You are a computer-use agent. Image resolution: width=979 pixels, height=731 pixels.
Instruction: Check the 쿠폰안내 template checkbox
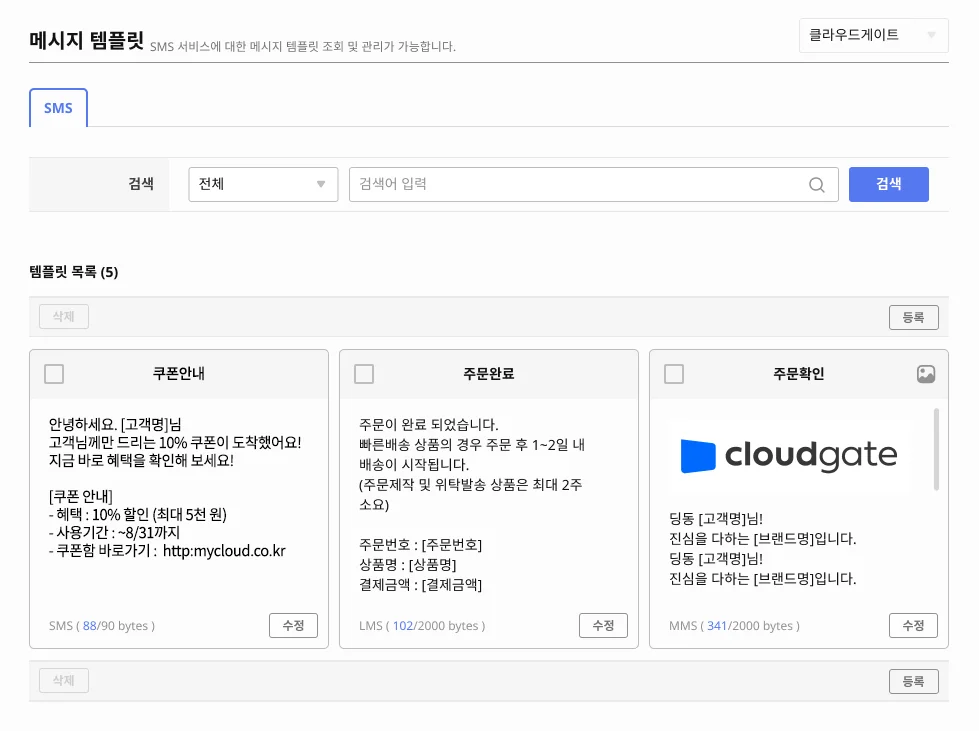54,373
